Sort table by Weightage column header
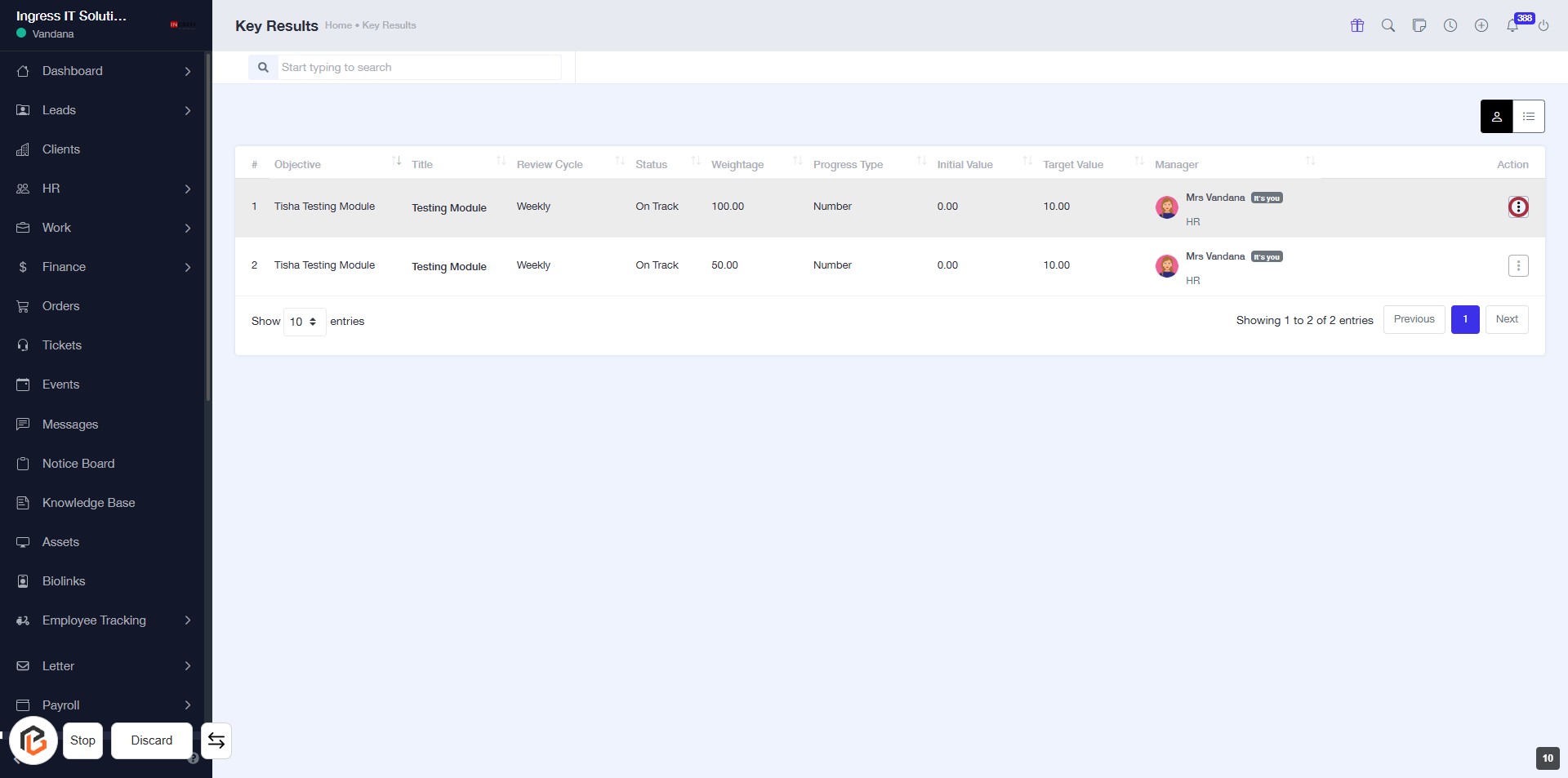Viewport: 1568px width, 778px height. coord(737,164)
